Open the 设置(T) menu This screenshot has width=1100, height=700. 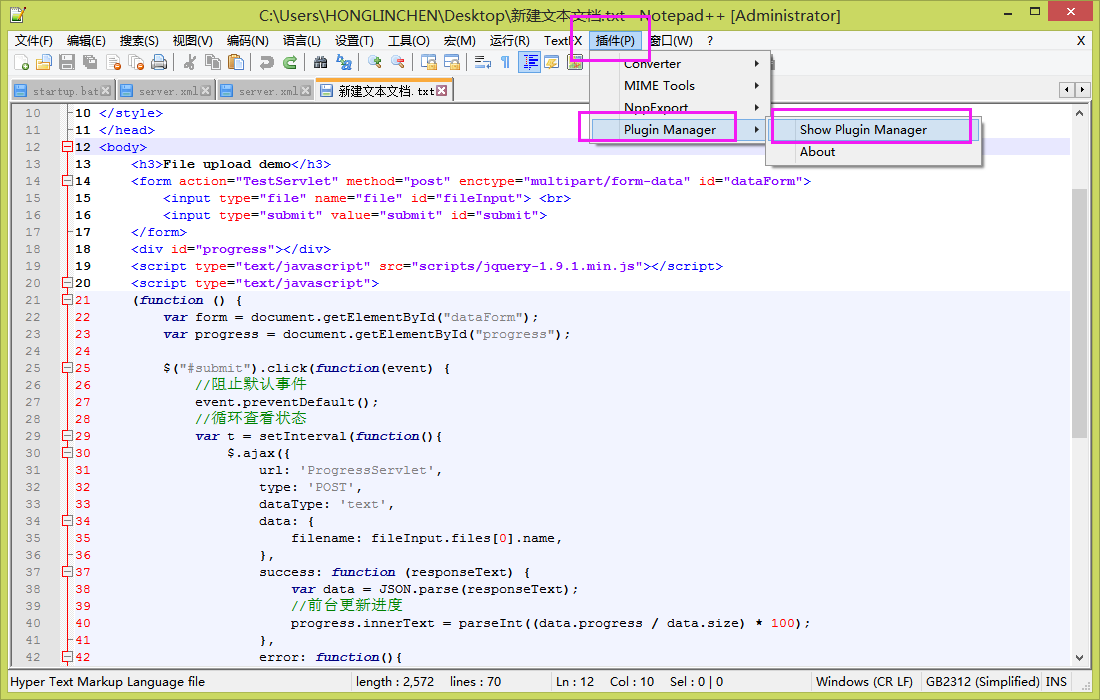pyautogui.click(x=354, y=41)
